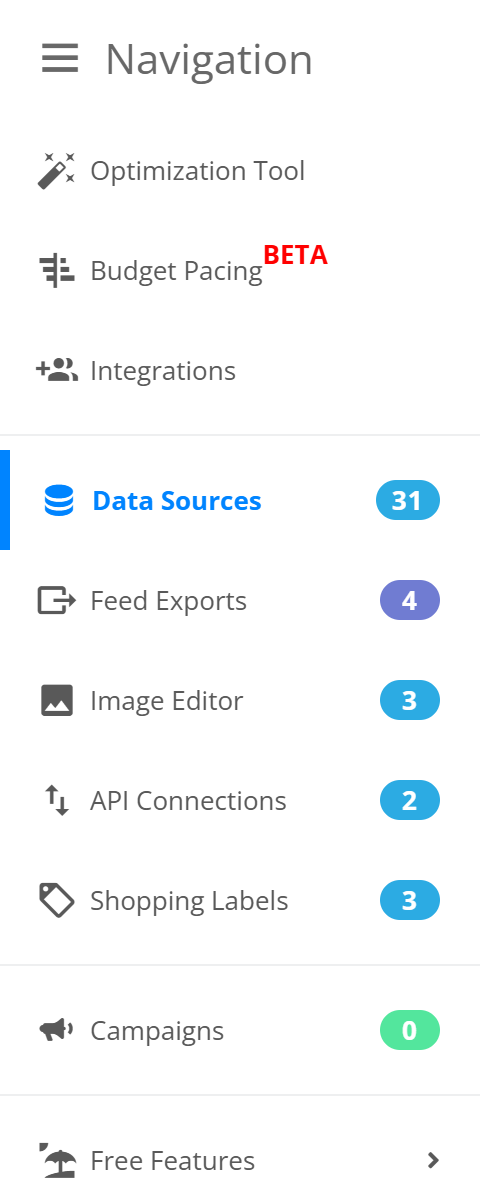Screen dimensions: 480x1180
Task: Click the Data Sources count badge 31
Action: click(x=408, y=500)
